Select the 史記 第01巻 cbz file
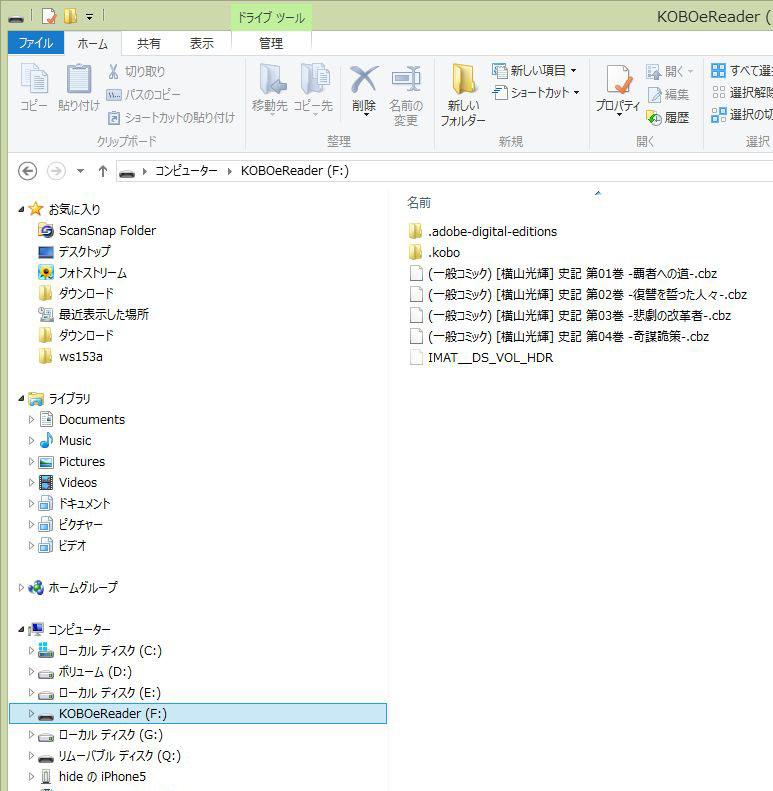This screenshot has width=773, height=791. [x=563, y=273]
